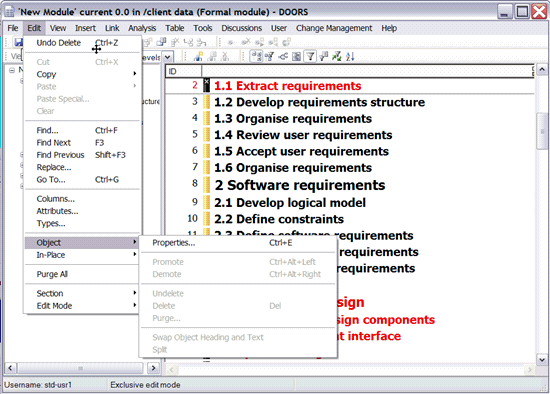The width and height of the screenshot is (550, 394).
Task: Click the module's vertical scrollbar up arrow
Action: pos(542,69)
